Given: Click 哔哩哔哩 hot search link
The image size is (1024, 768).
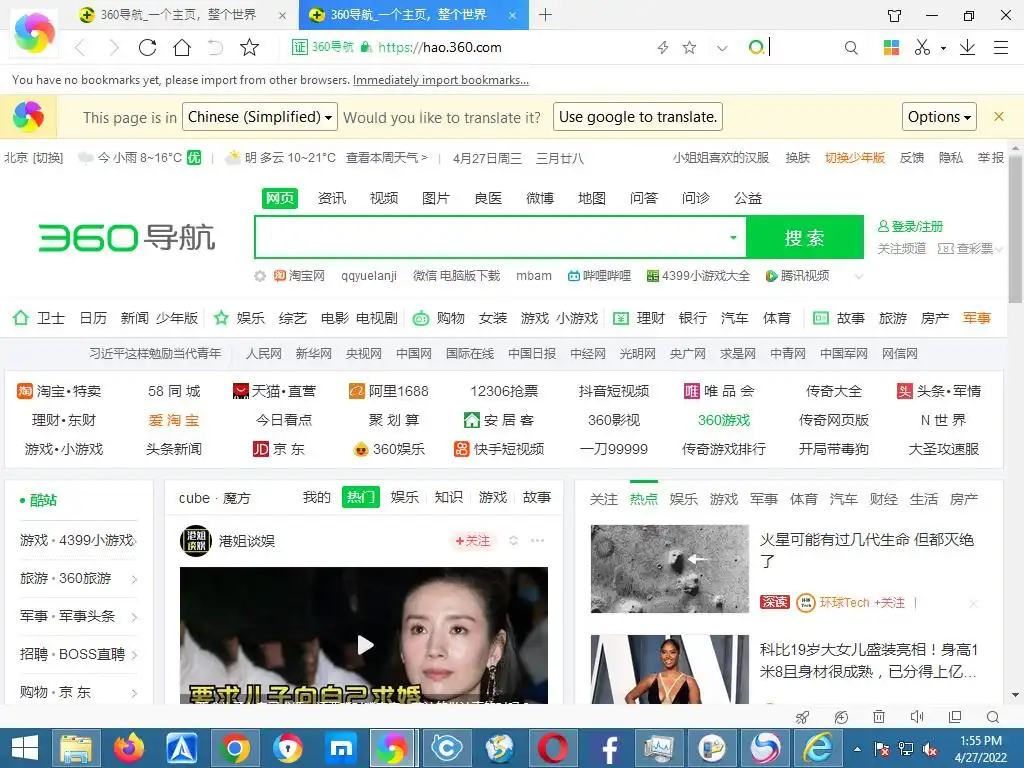Looking at the screenshot, I should click(600, 276).
